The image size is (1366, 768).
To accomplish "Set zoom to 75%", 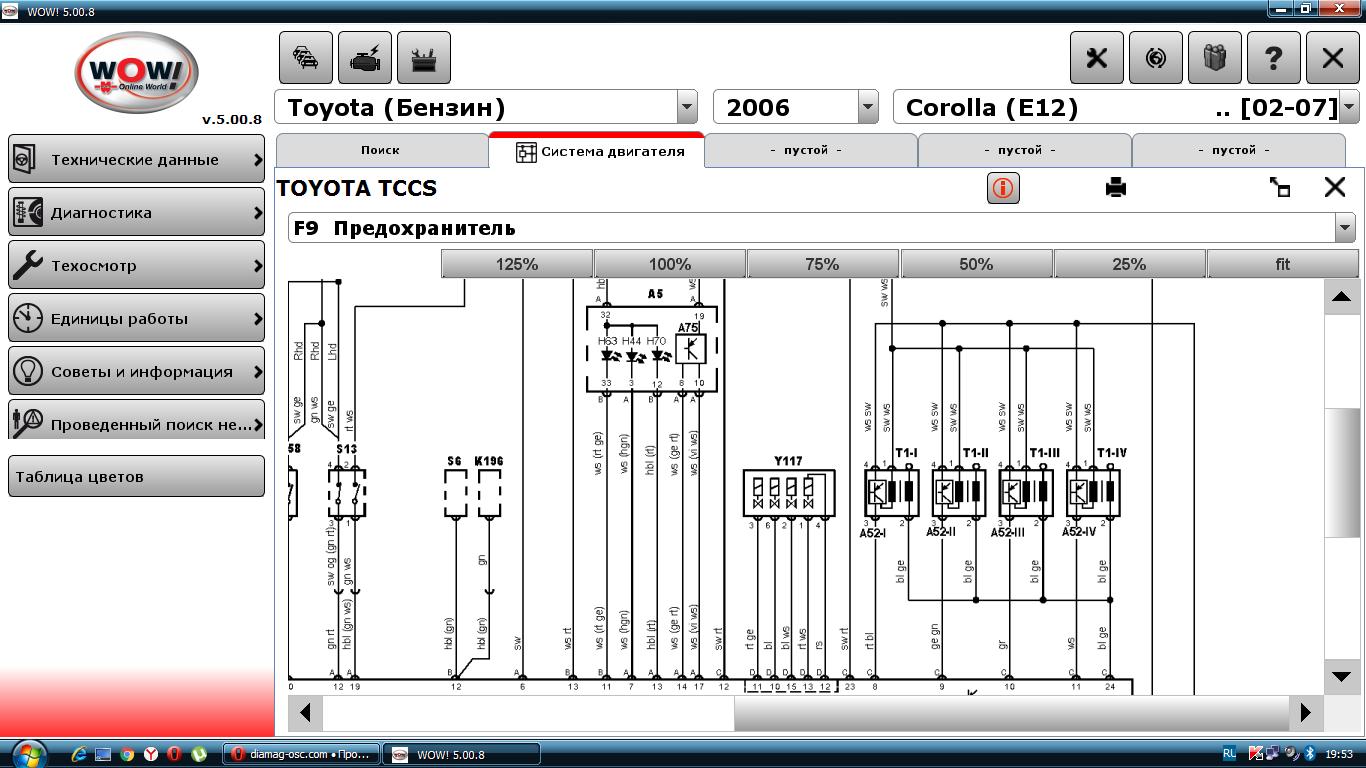I will point(823,264).
